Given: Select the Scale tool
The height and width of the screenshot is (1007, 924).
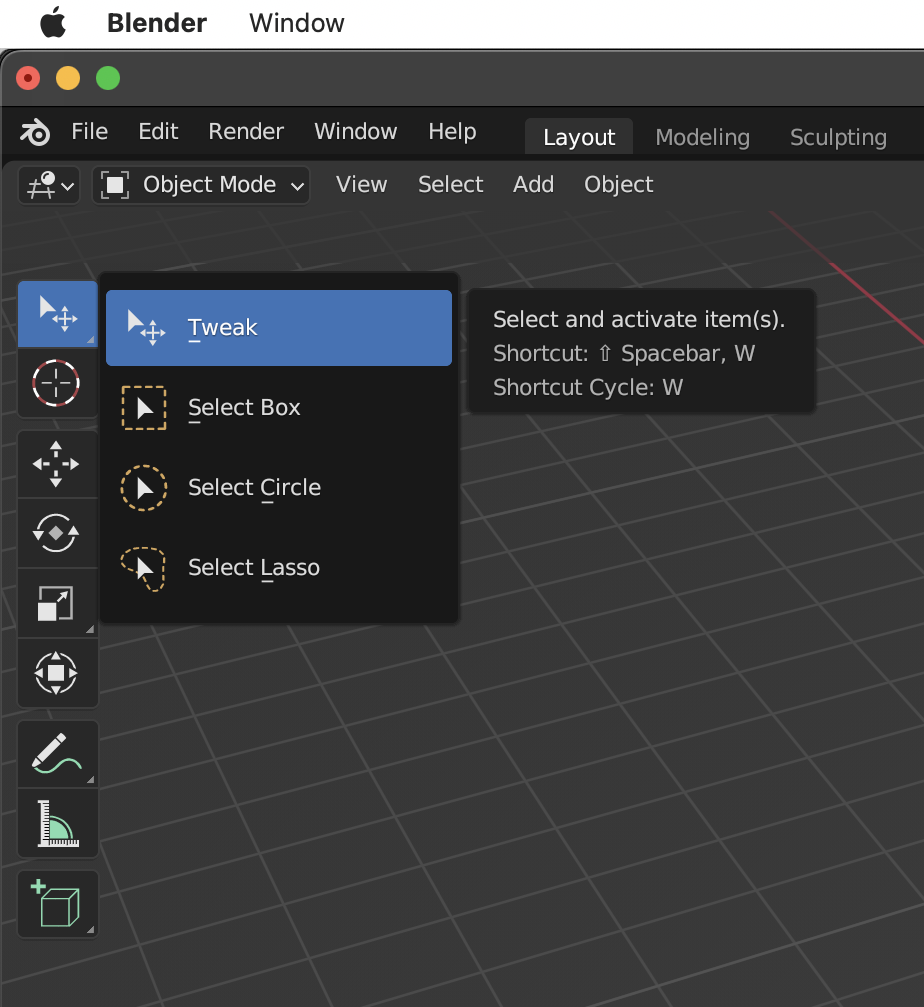Looking at the screenshot, I should click(57, 603).
